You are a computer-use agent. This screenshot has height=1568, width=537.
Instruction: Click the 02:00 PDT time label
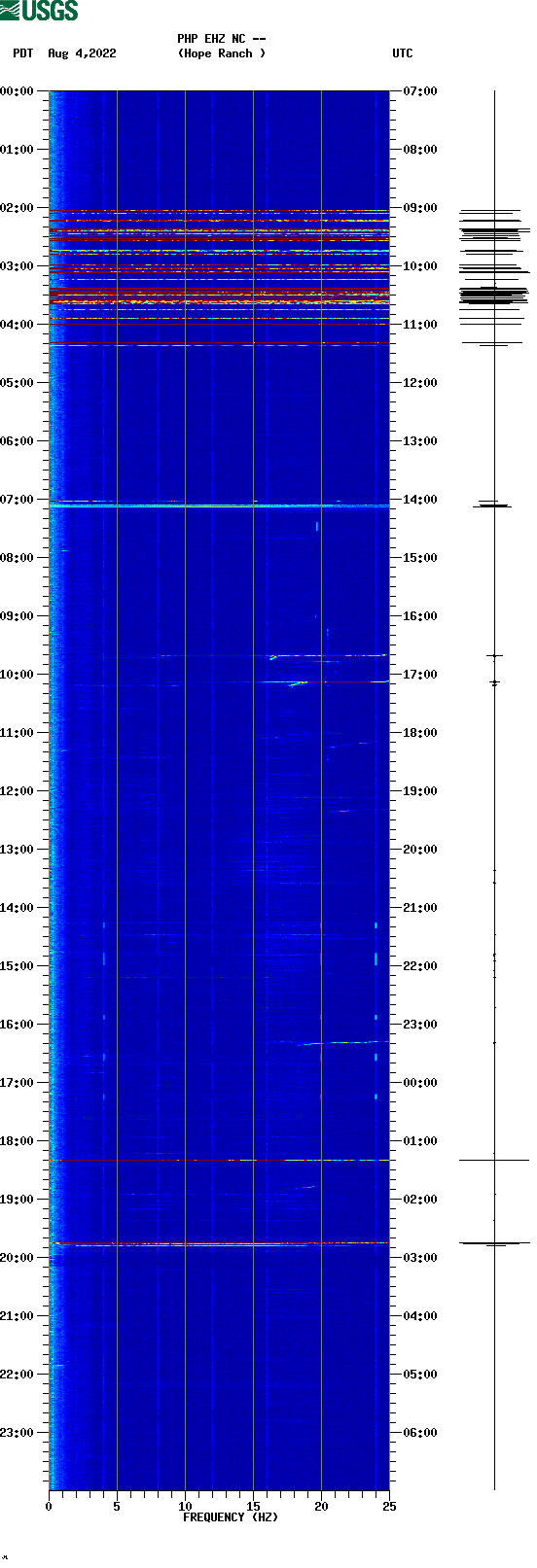pos(17,208)
